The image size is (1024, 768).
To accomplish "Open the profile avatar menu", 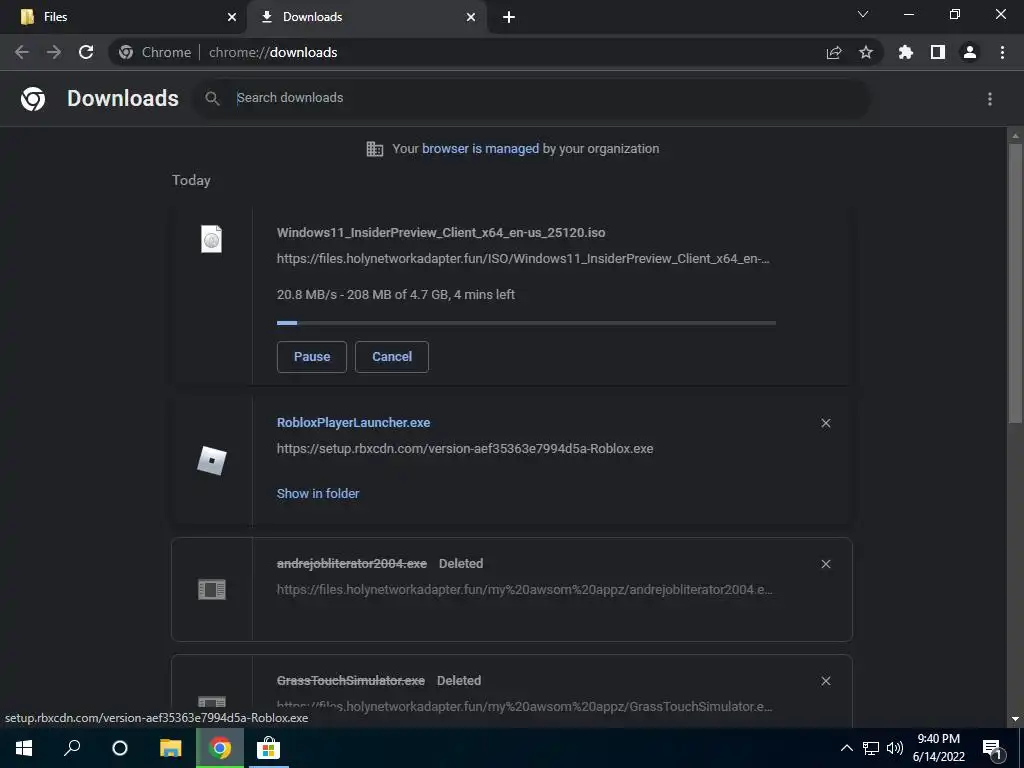I will [970, 52].
